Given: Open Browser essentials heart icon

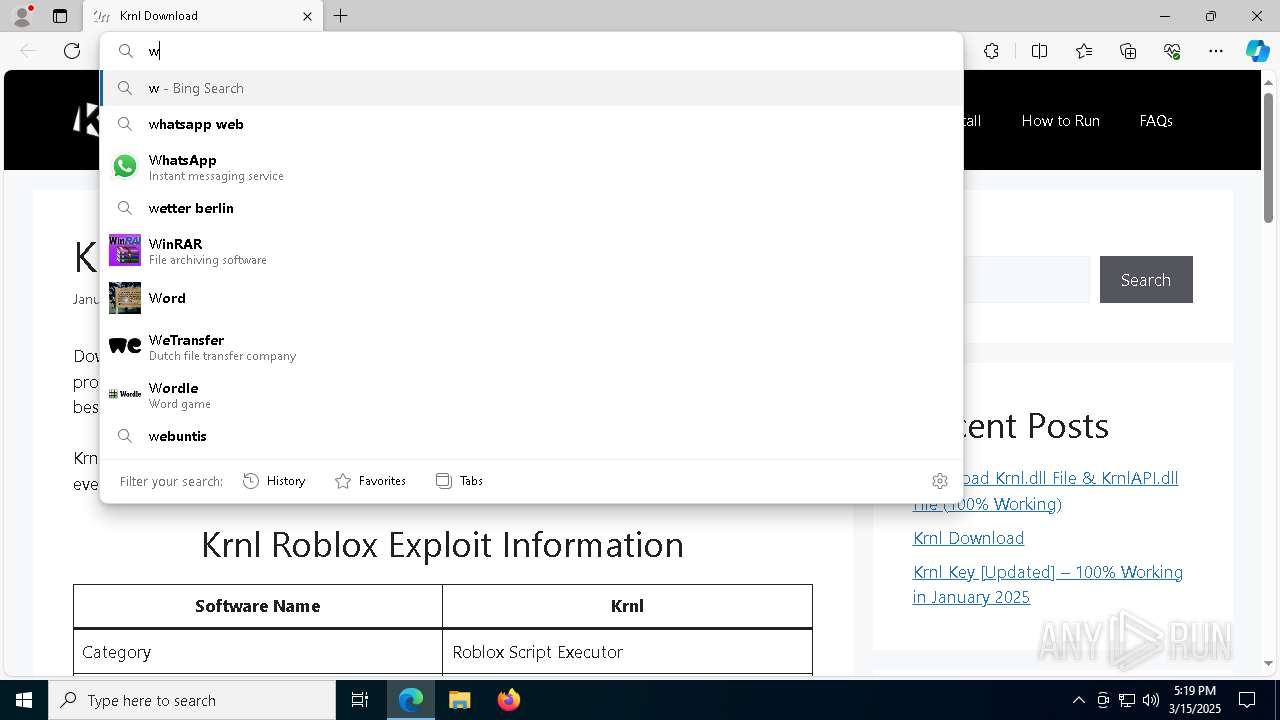Looking at the screenshot, I should [x=1172, y=51].
